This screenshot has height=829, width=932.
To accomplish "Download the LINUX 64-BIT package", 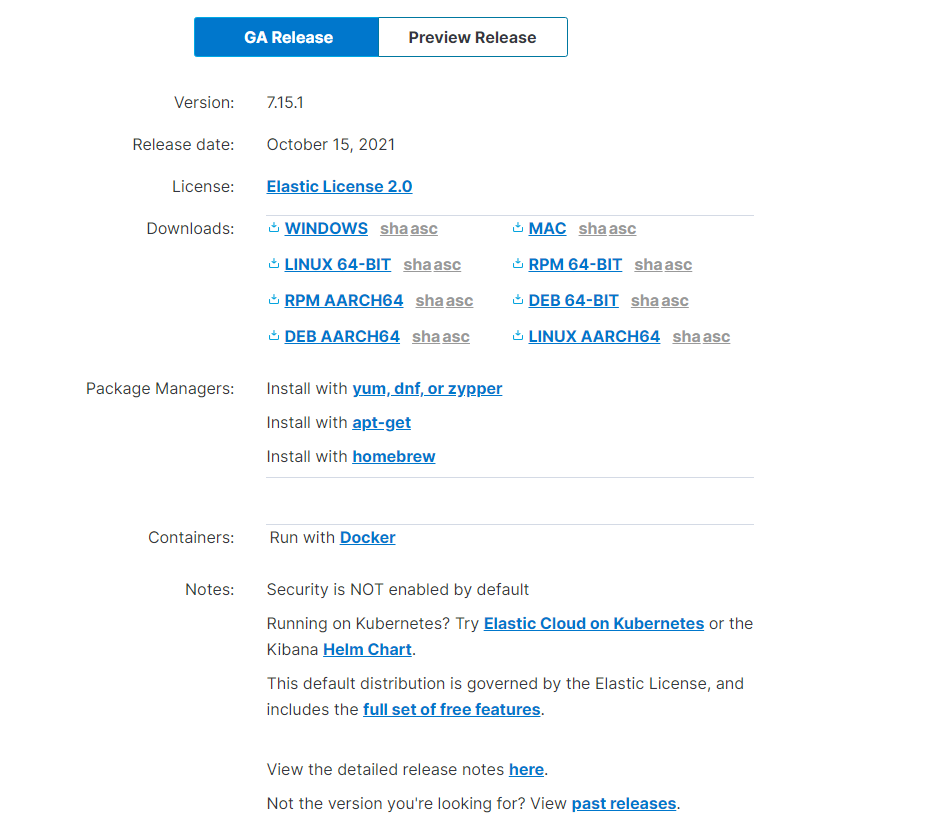I will click(x=338, y=264).
